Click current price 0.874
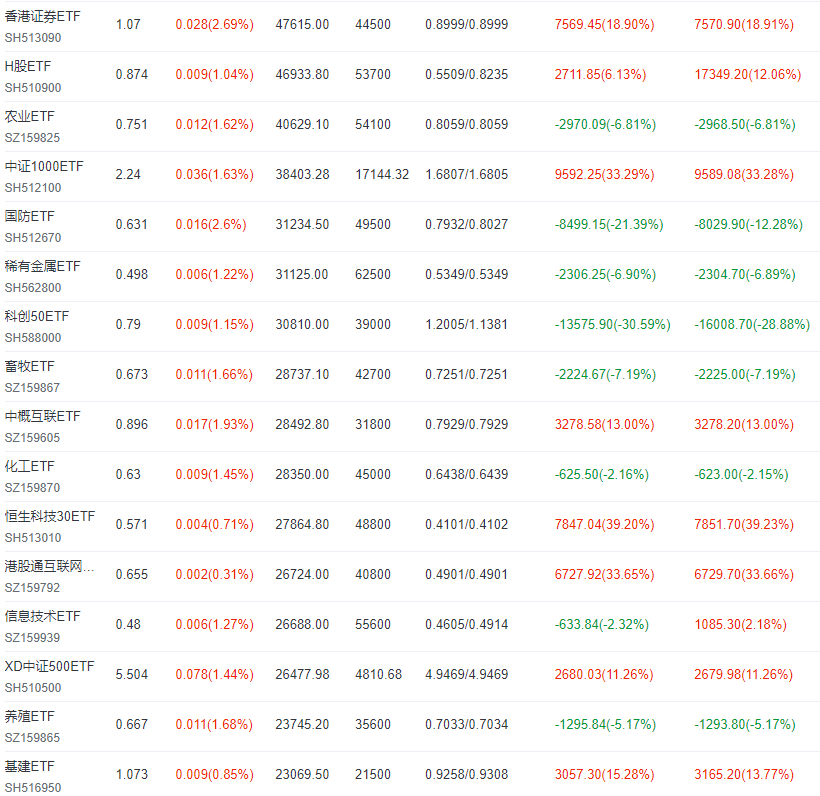The height and width of the screenshot is (796, 820). 132,75
